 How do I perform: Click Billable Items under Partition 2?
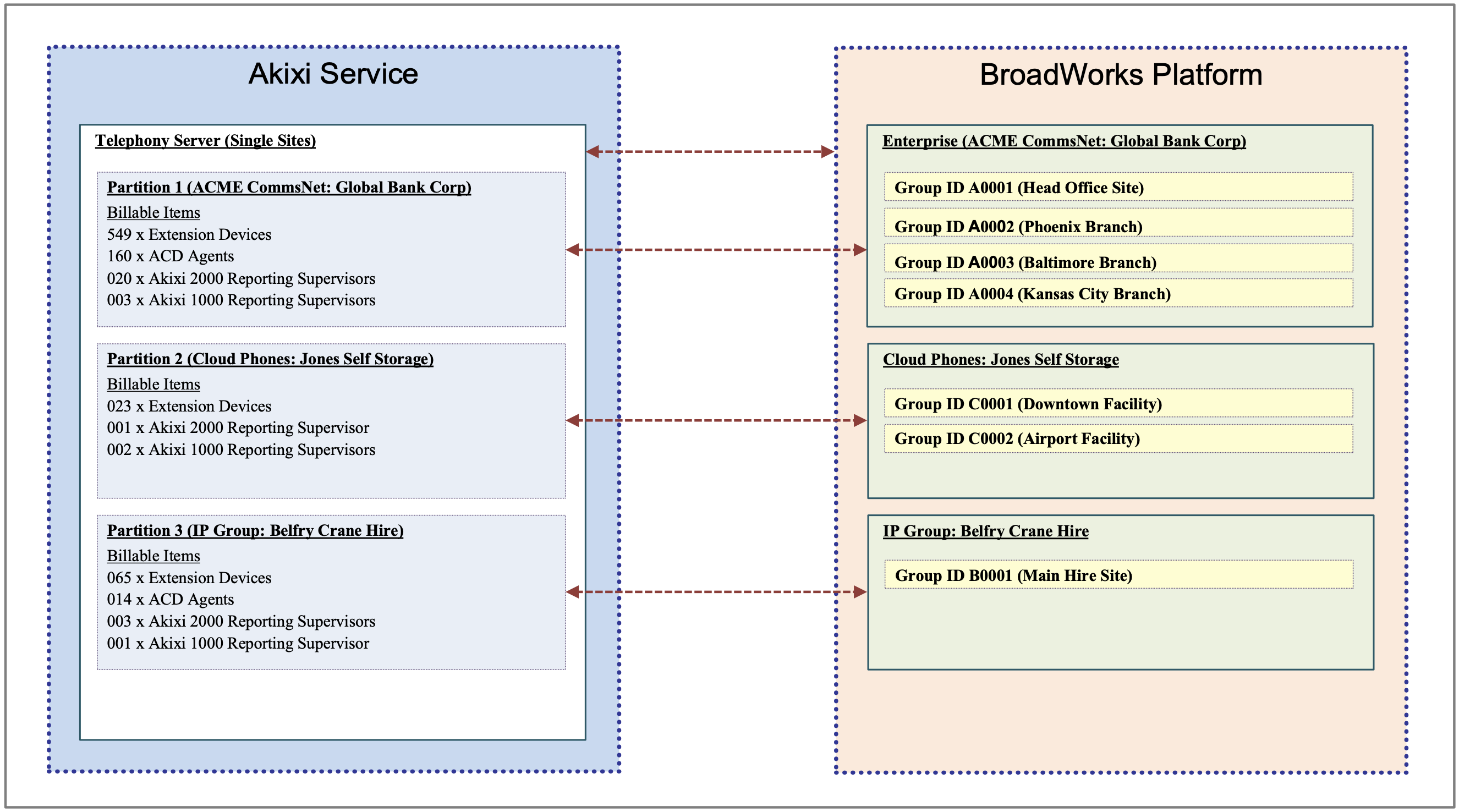click(153, 385)
